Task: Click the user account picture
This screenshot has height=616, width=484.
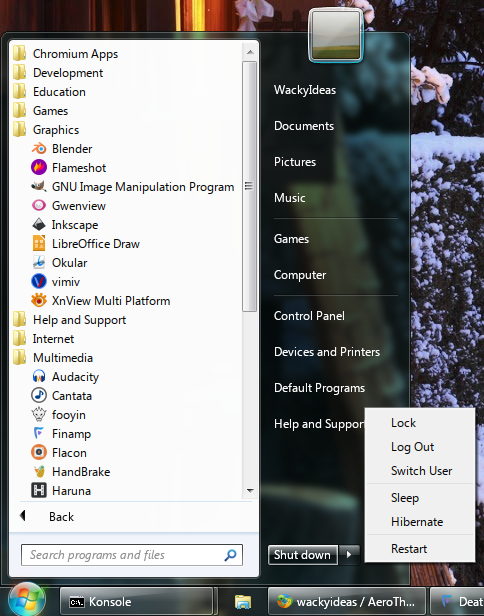Action: [x=336, y=35]
